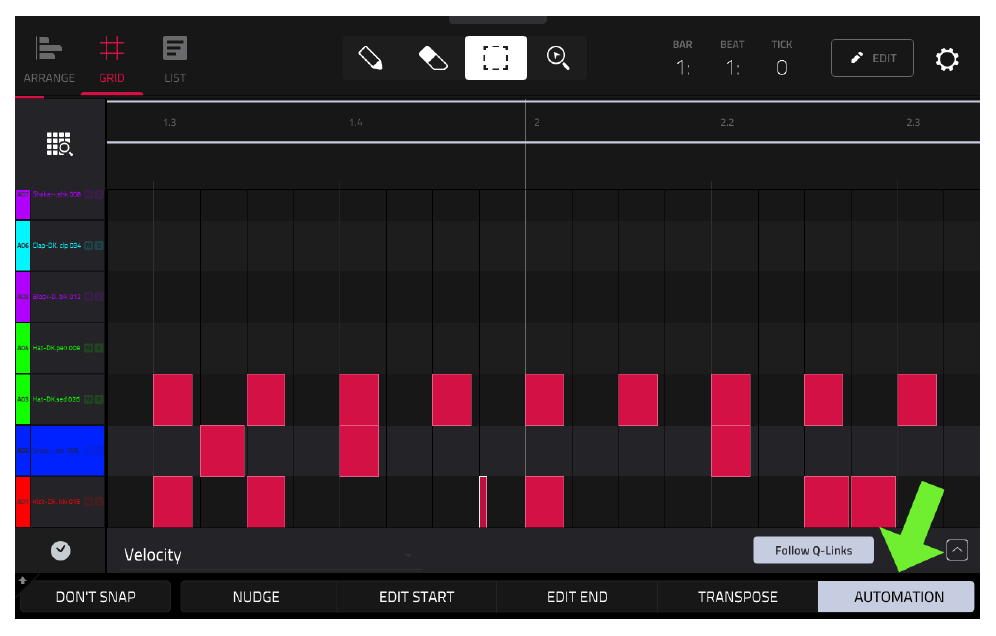
Task: Open the settings gear
Action: [946, 59]
